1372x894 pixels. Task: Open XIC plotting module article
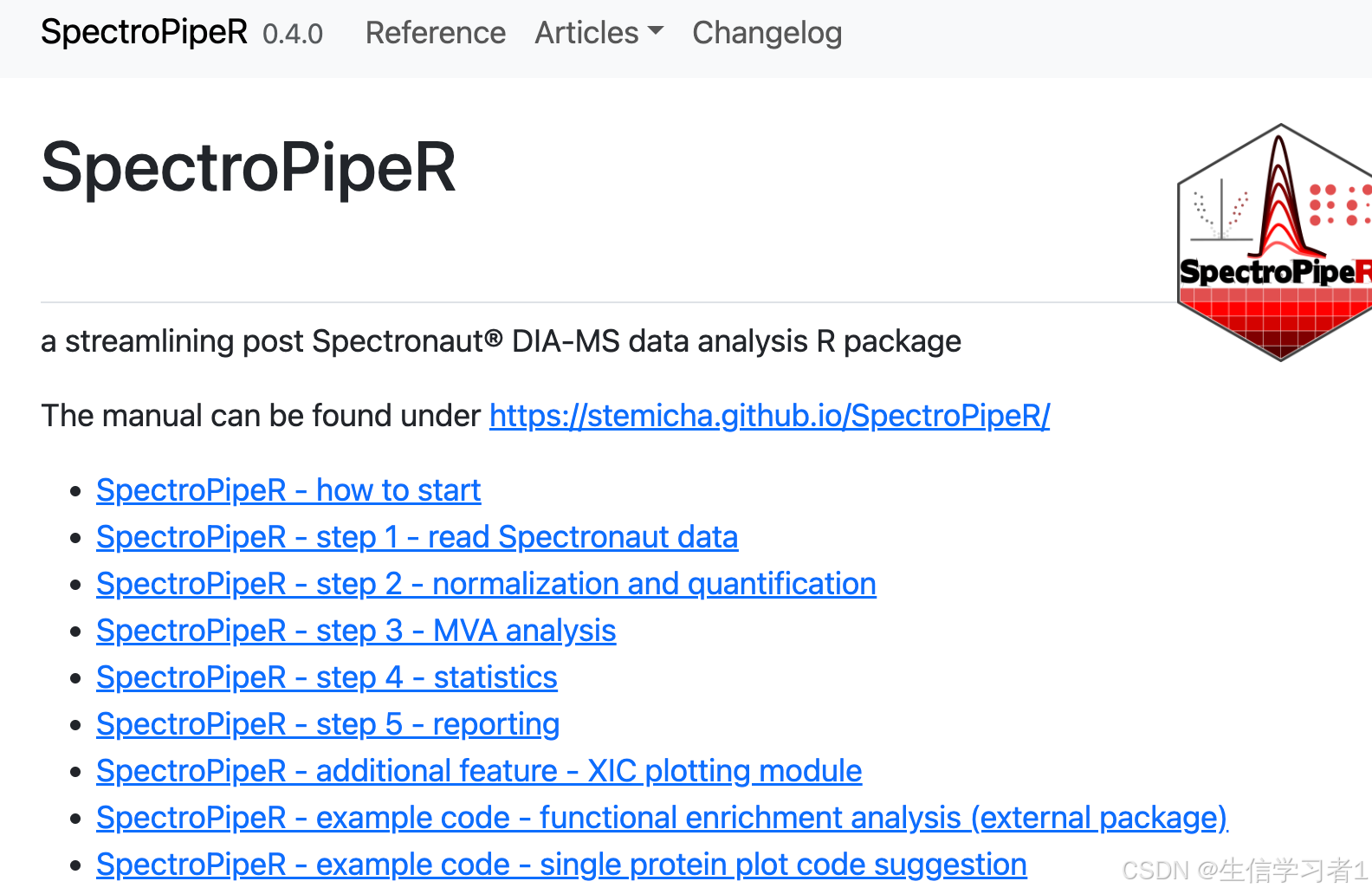(x=479, y=771)
